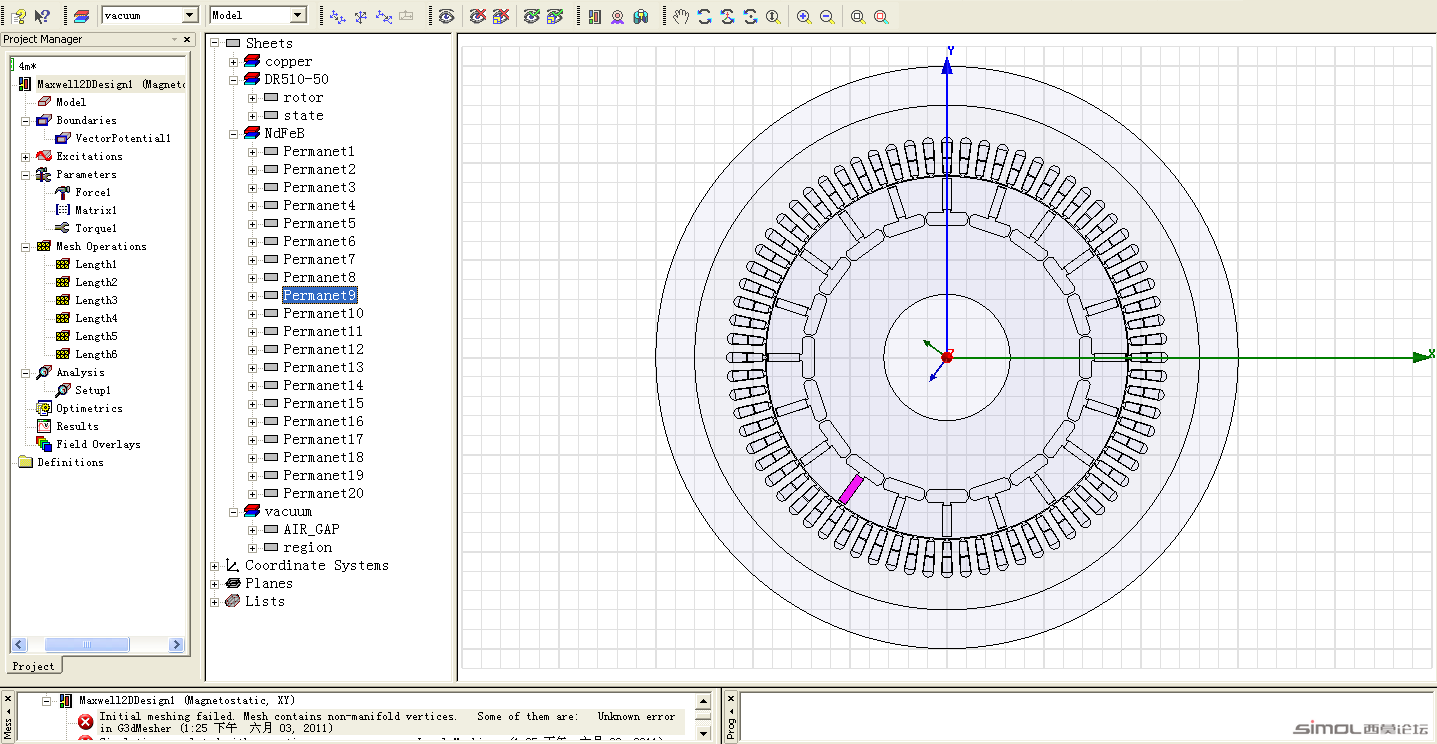Click the rotated coordinate system icon

[360, 16]
